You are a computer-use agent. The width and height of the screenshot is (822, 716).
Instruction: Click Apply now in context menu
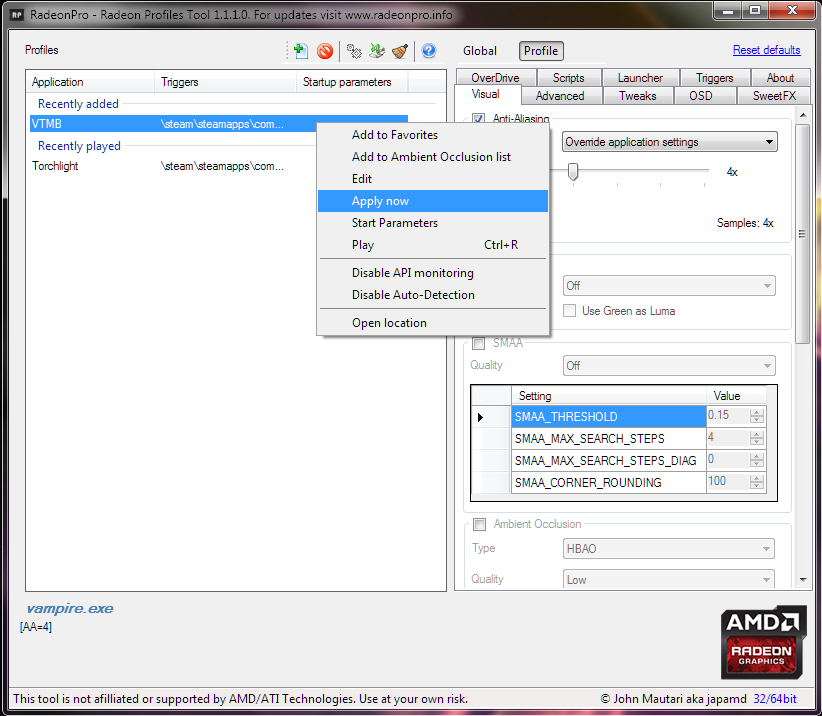pyautogui.click(x=433, y=201)
